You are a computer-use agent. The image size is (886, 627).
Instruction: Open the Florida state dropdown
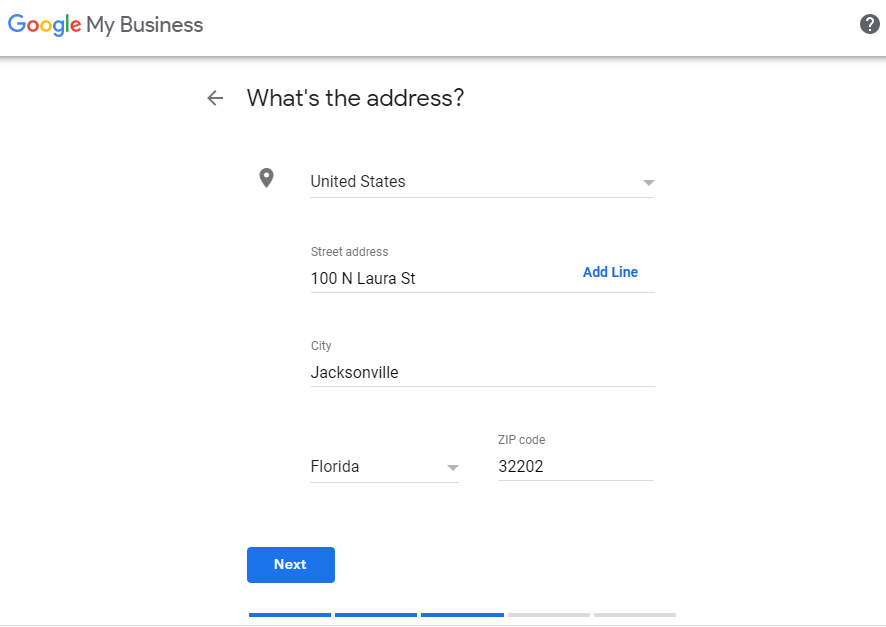click(384, 467)
